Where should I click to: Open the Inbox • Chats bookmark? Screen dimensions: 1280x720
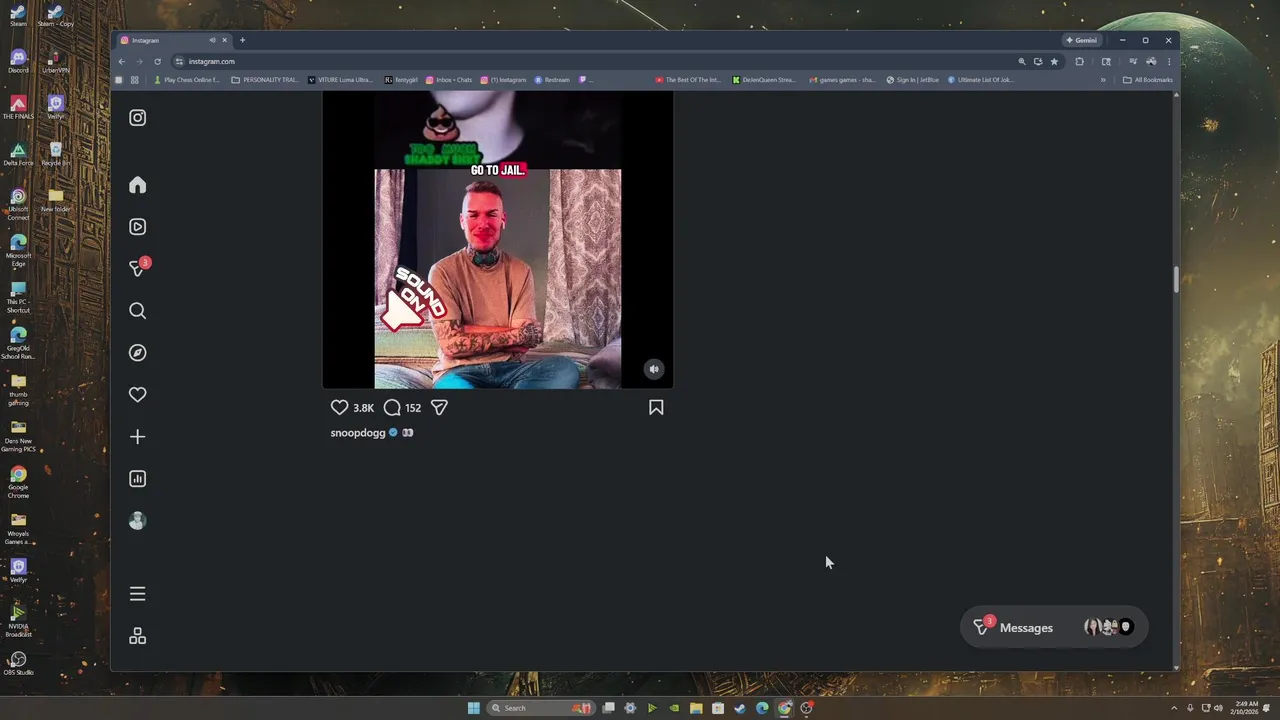pos(449,80)
